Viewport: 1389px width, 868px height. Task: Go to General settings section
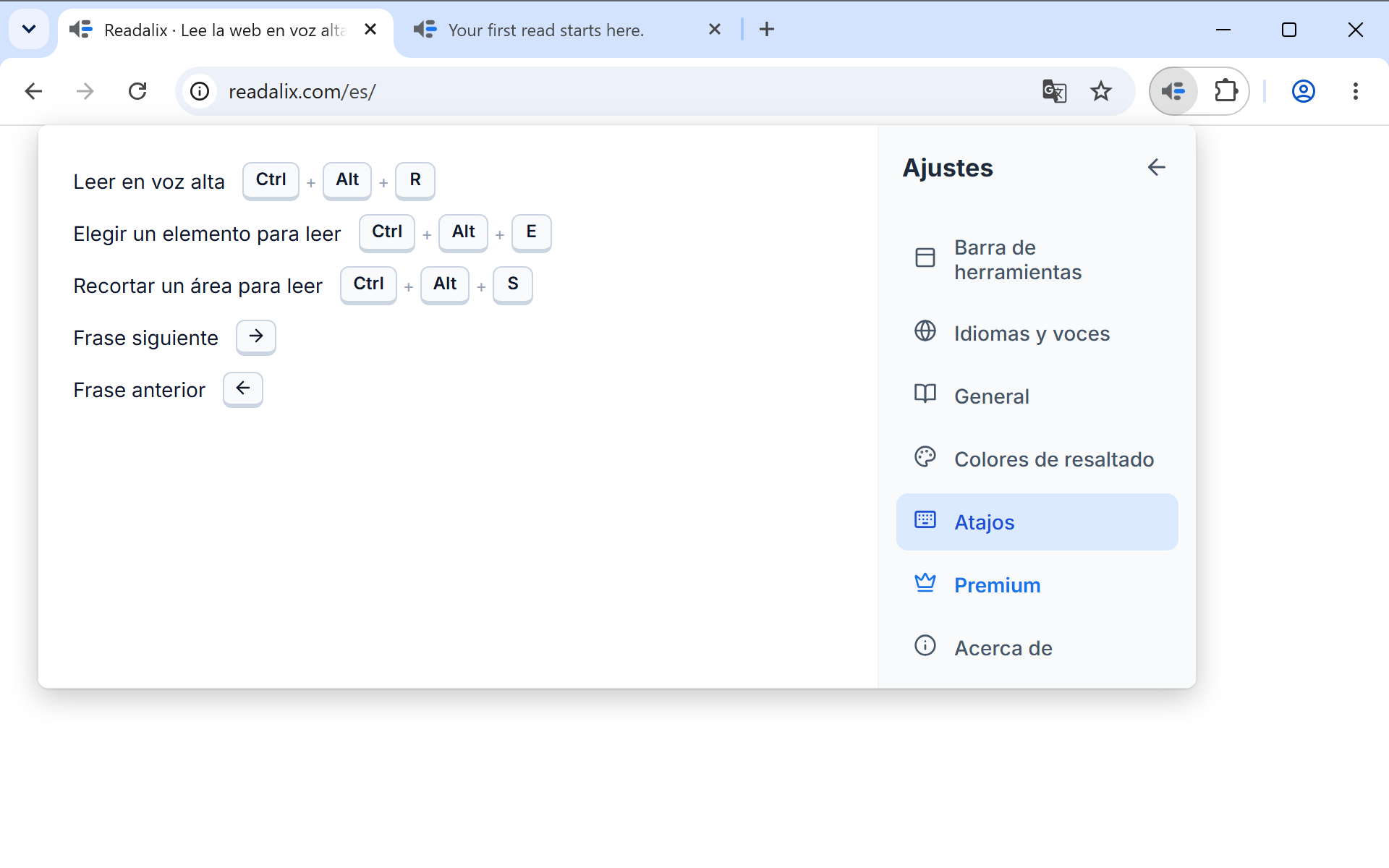(x=1037, y=396)
